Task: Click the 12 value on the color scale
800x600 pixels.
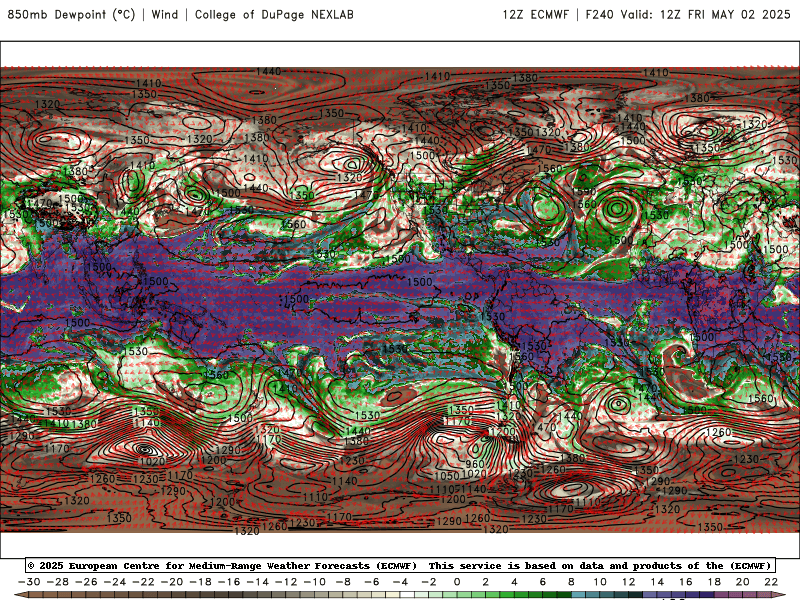Action: click(629, 582)
